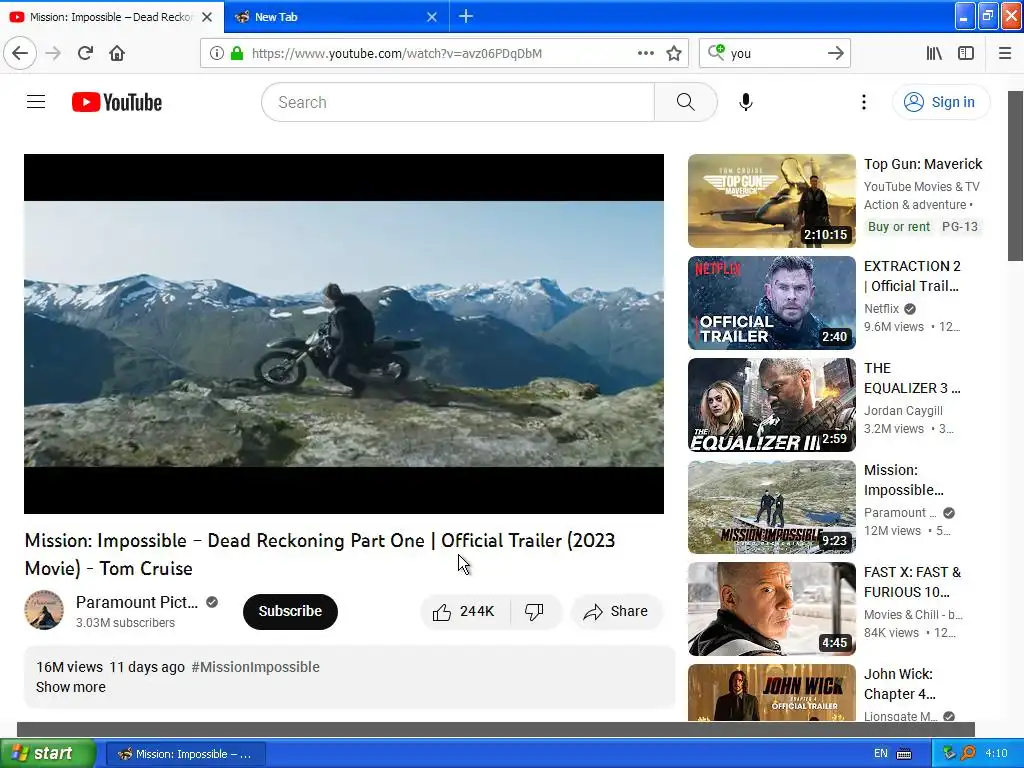This screenshot has width=1024, height=768.
Task: Subscribe to Paramount Pictures
Action: [x=290, y=611]
